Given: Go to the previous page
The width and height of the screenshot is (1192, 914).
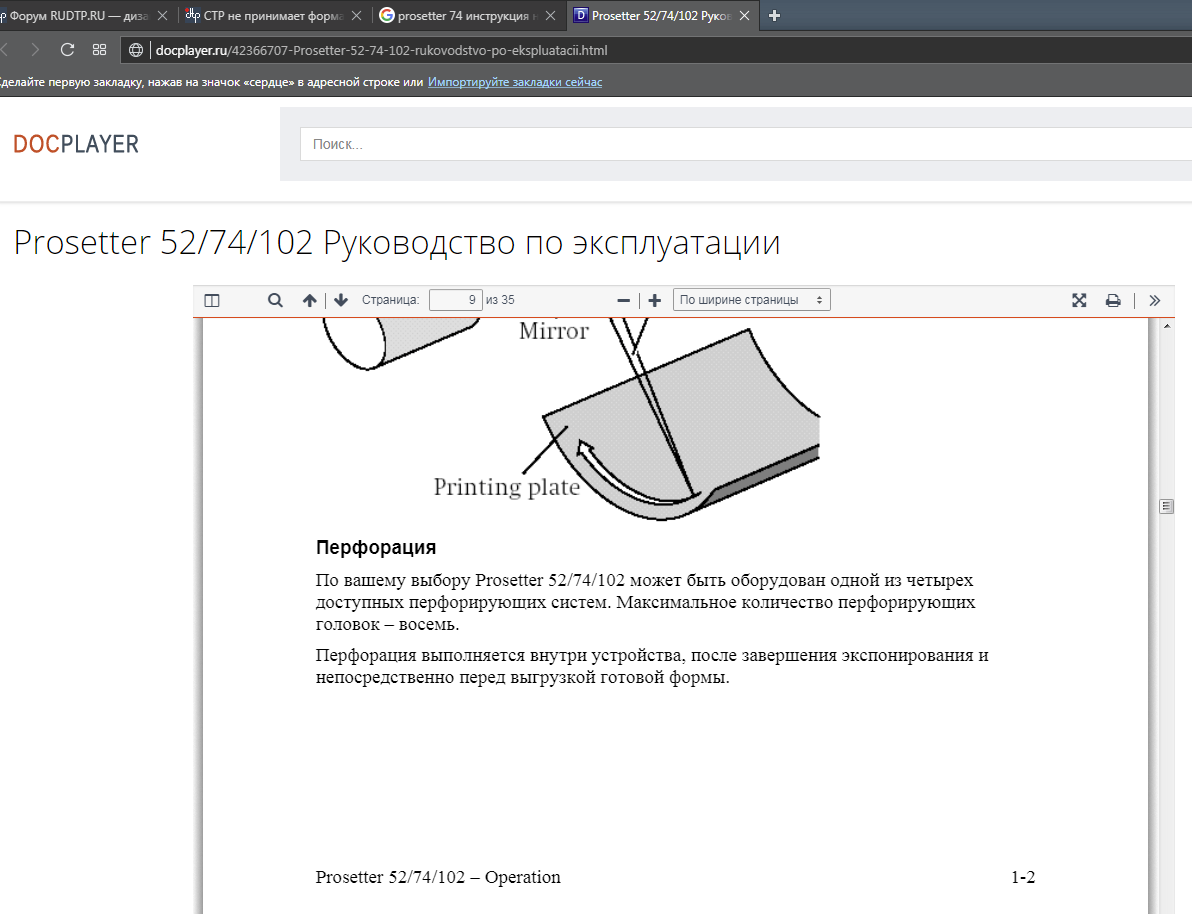Looking at the screenshot, I should click(x=309, y=299).
